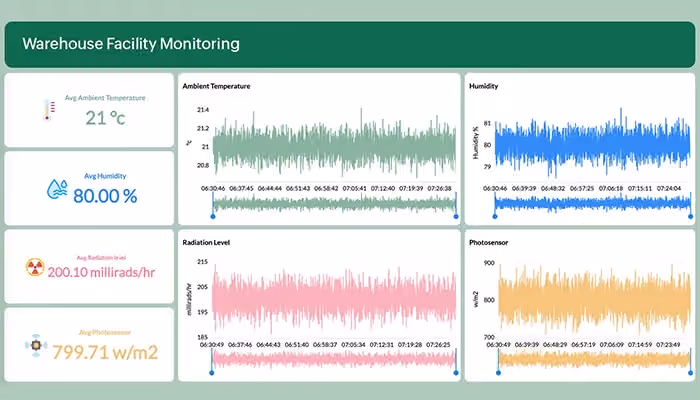This screenshot has width=700, height=400.
Task: Click the Ambient Temperature chart title
Action: [x=216, y=86]
